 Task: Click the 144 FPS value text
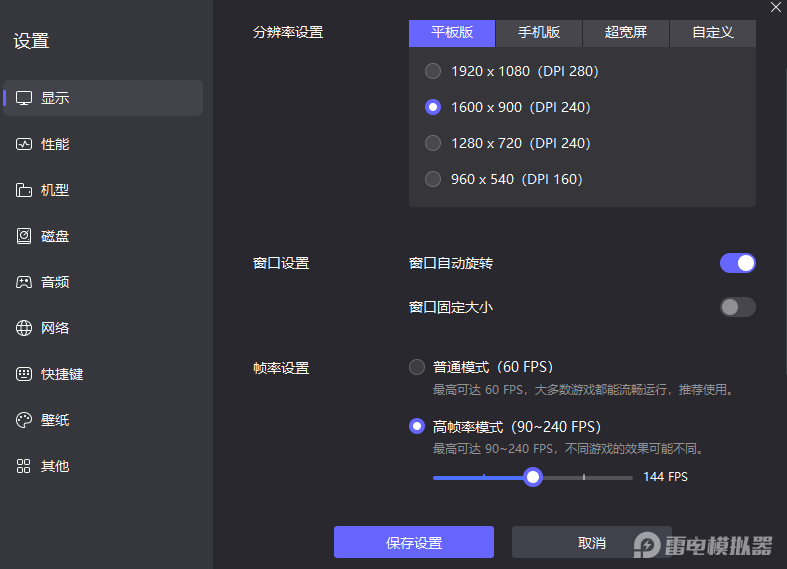[665, 477]
